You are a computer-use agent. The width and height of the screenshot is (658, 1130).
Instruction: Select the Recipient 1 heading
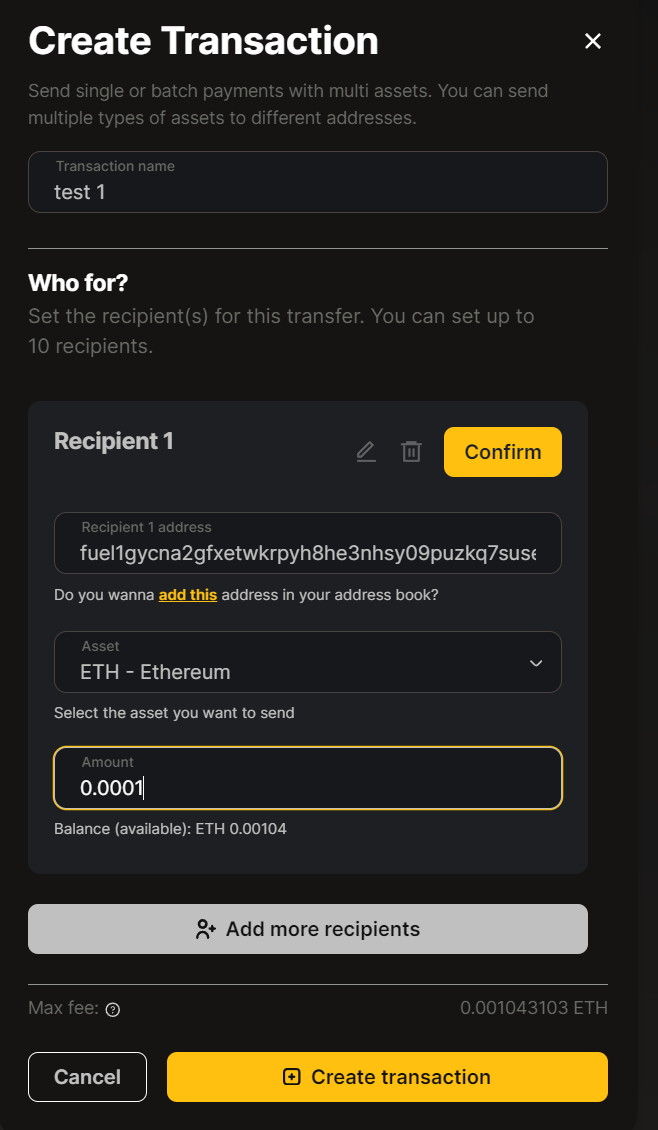(114, 441)
